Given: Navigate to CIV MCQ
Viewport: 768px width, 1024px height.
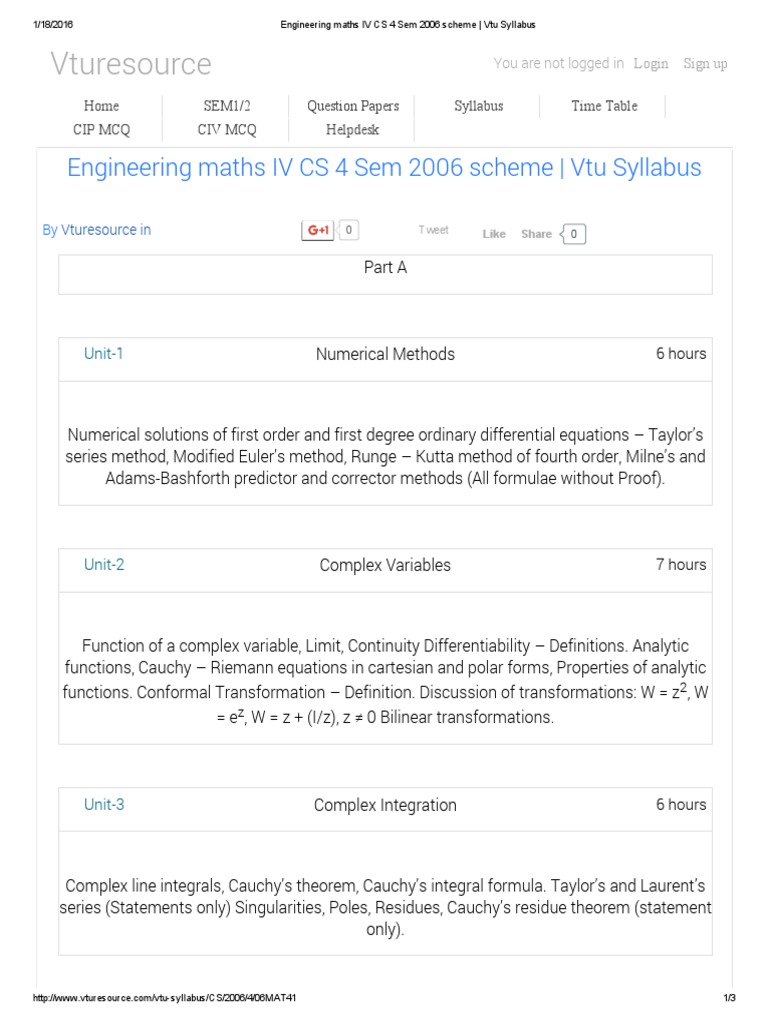Looking at the screenshot, I should pos(227,130).
